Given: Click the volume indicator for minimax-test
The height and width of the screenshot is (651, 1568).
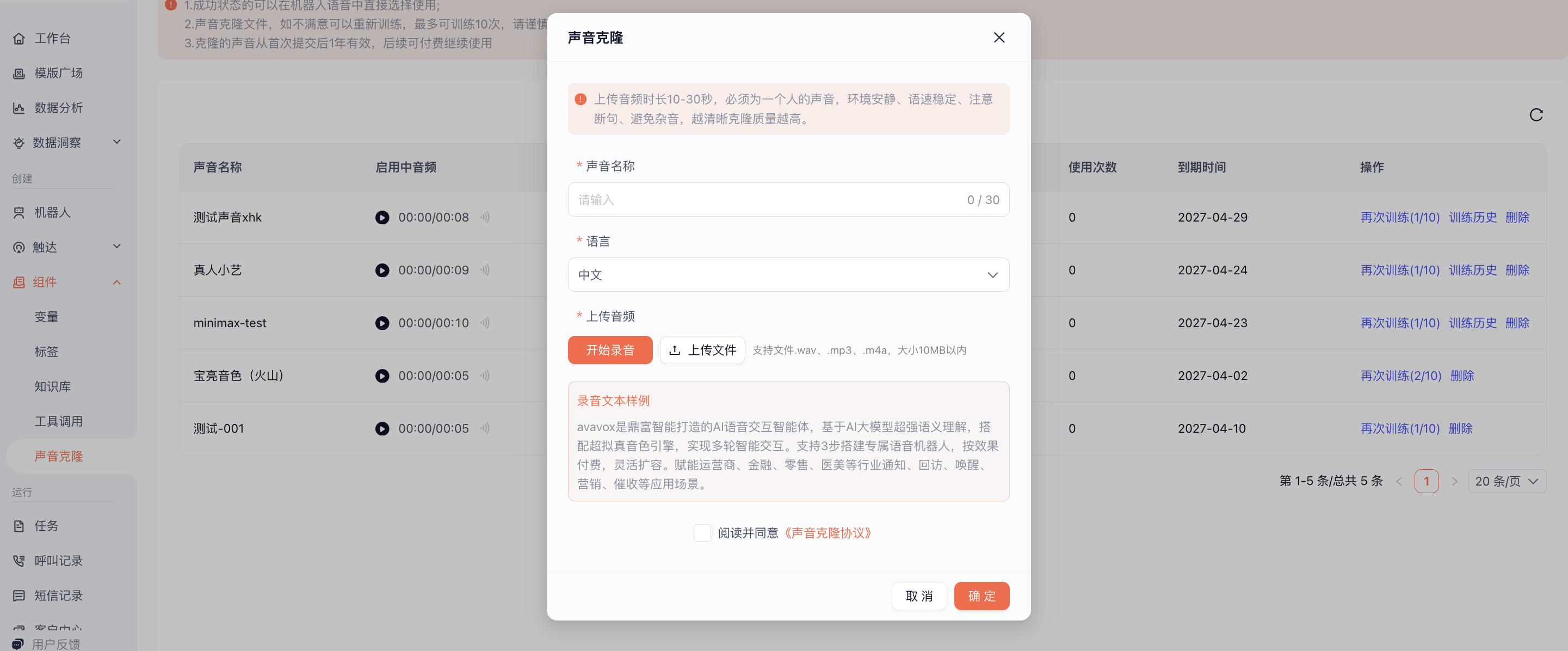Looking at the screenshot, I should pos(485,323).
